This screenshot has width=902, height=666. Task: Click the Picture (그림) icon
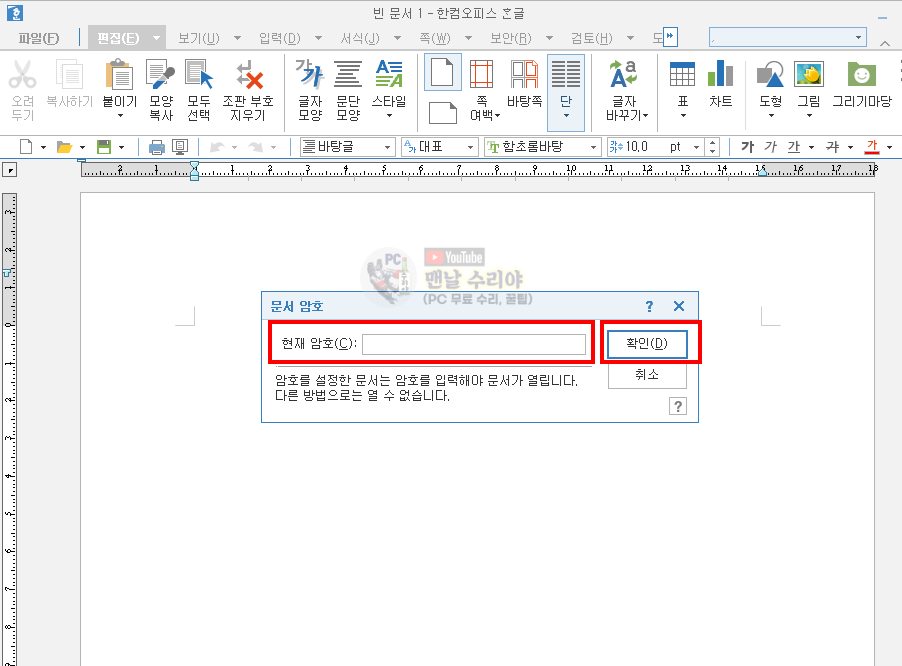809,75
